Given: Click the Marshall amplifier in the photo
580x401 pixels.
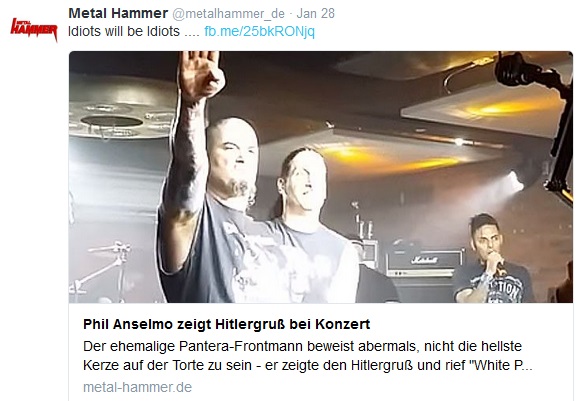Looking at the screenshot, I should click(424, 263).
